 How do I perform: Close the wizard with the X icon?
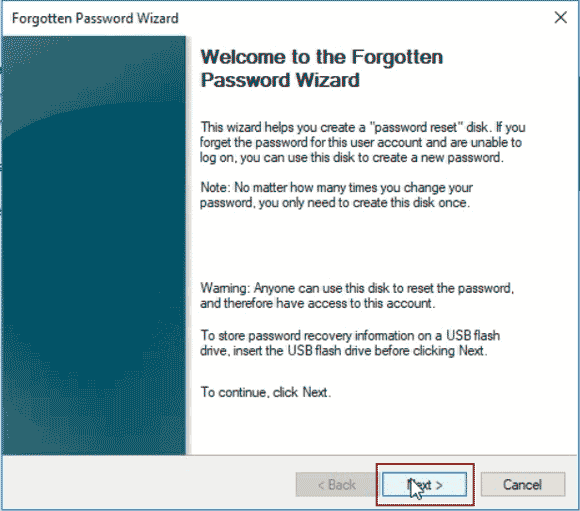point(561,17)
